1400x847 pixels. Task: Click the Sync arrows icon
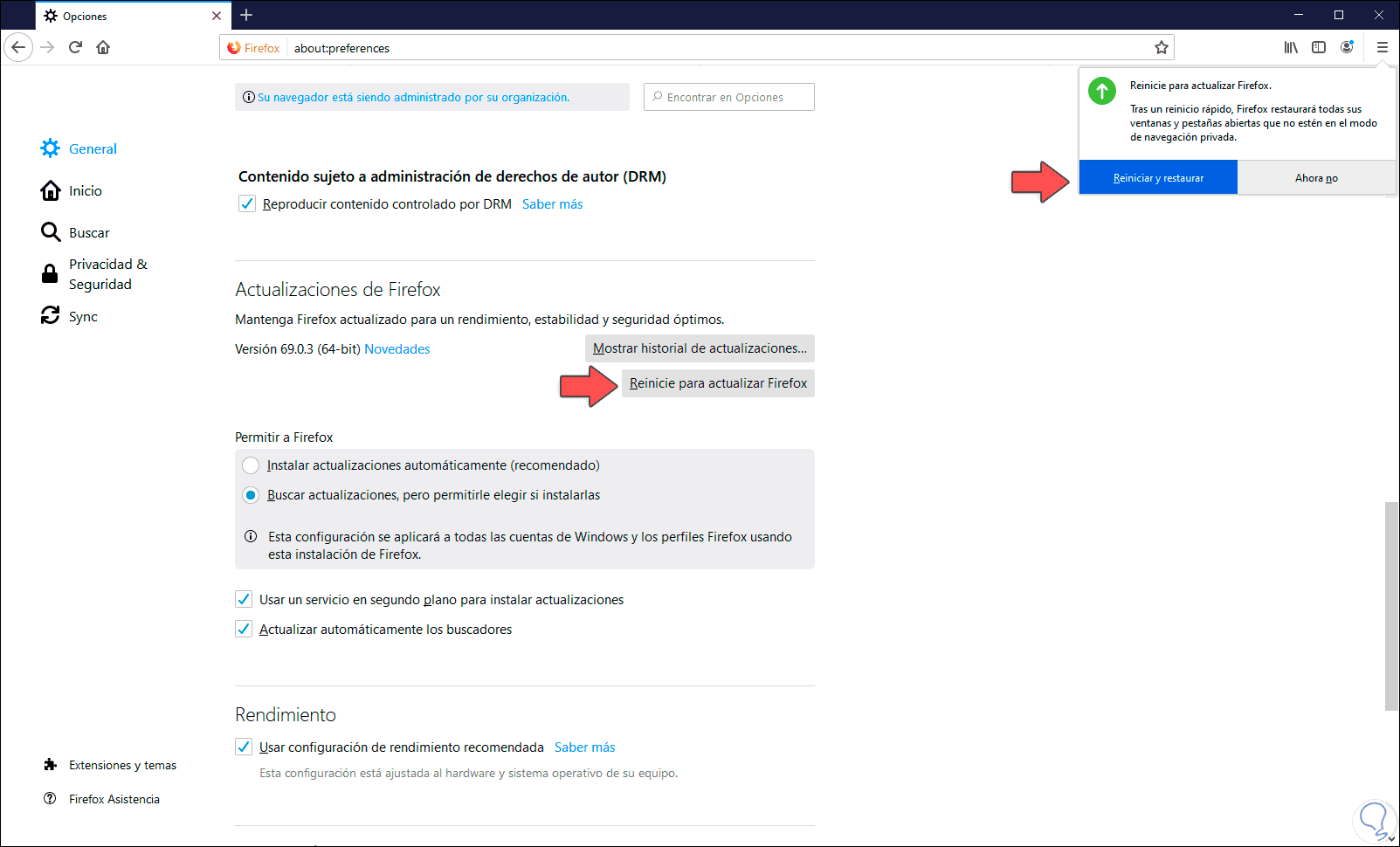(51, 315)
